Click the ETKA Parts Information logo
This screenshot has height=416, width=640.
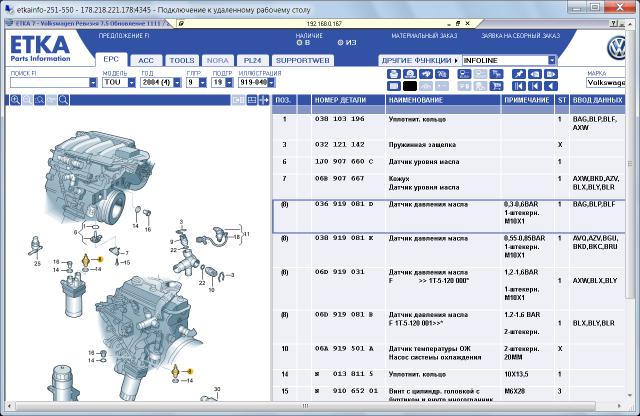[x=40, y=48]
